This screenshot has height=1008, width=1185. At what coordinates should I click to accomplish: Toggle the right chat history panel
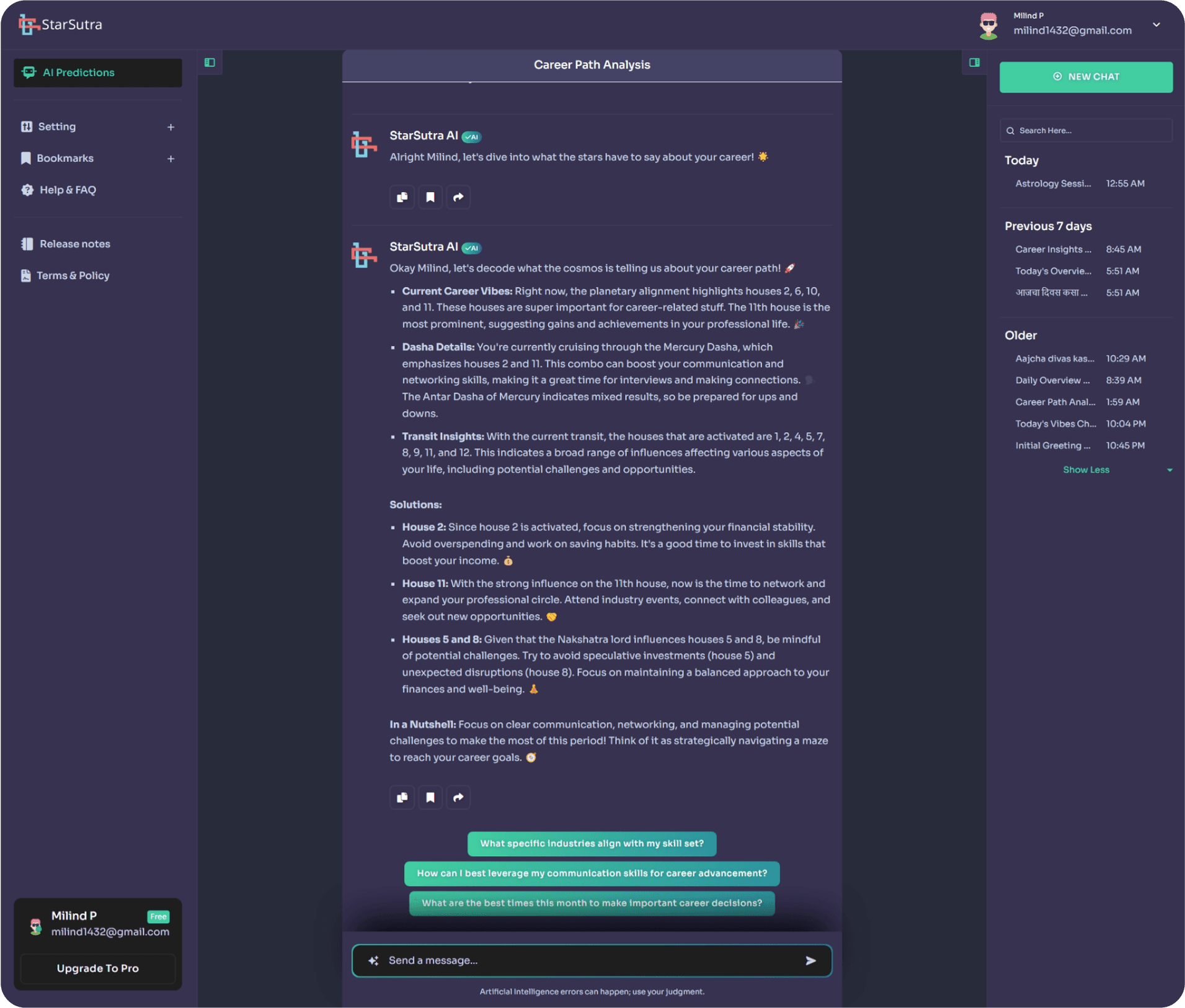974,63
